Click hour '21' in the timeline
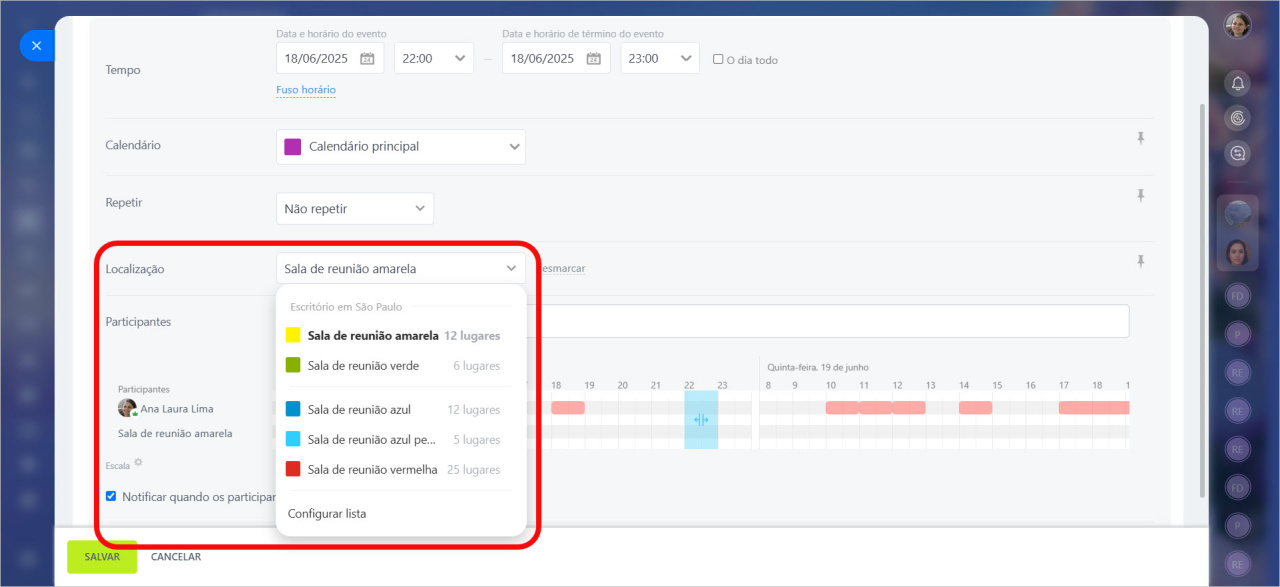This screenshot has height=587, width=1280. (x=656, y=385)
